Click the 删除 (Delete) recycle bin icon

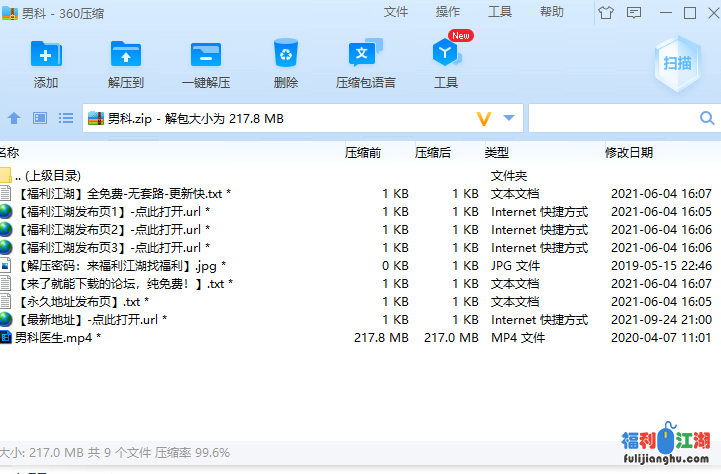click(286, 55)
